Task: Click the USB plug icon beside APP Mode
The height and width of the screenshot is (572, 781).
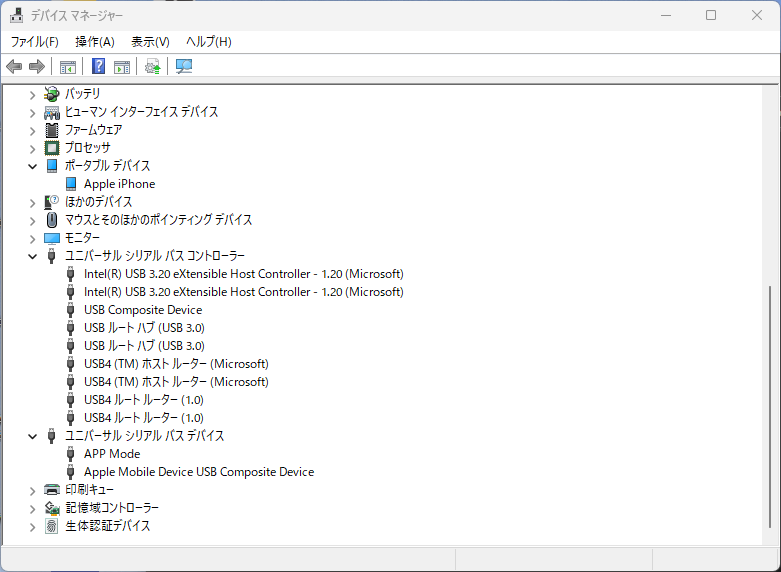Action: coord(71,454)
